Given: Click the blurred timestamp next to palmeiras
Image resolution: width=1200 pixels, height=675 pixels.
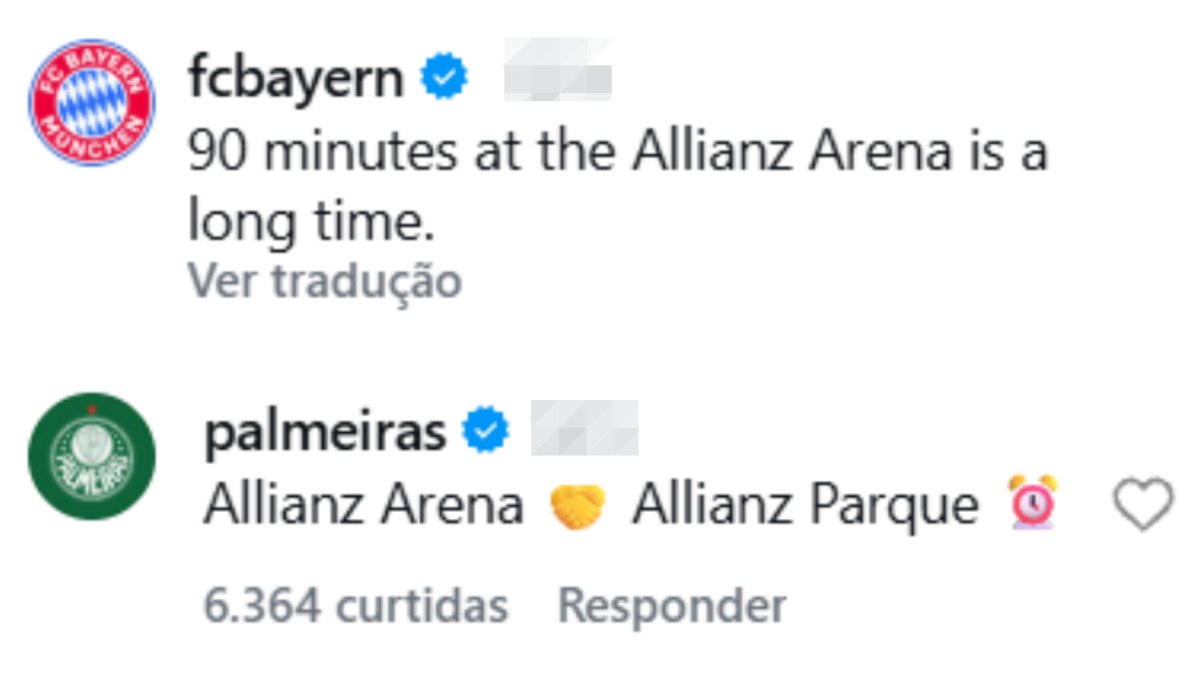Looking at the screenshot, I should (x=584, y=428).
